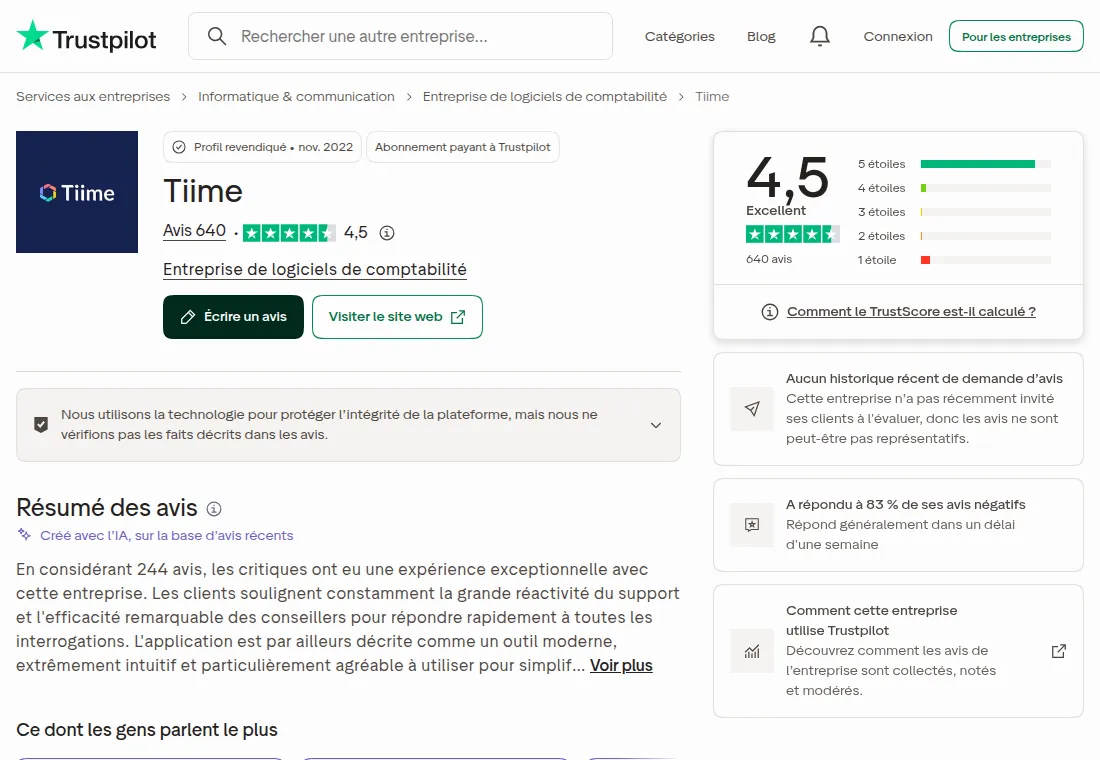Viewport: 1100px width, 760px height.
Task: Open Services aux entreprises breadcrumb
Action: 93,96
